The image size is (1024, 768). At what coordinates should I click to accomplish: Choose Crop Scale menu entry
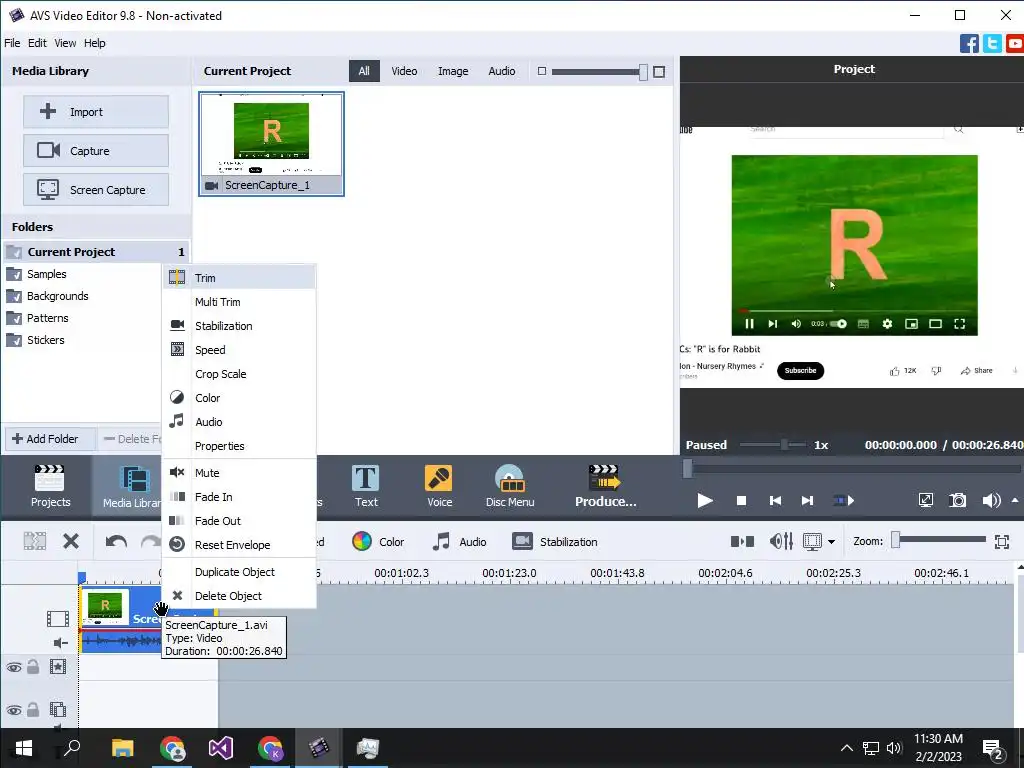pos(239,374)
